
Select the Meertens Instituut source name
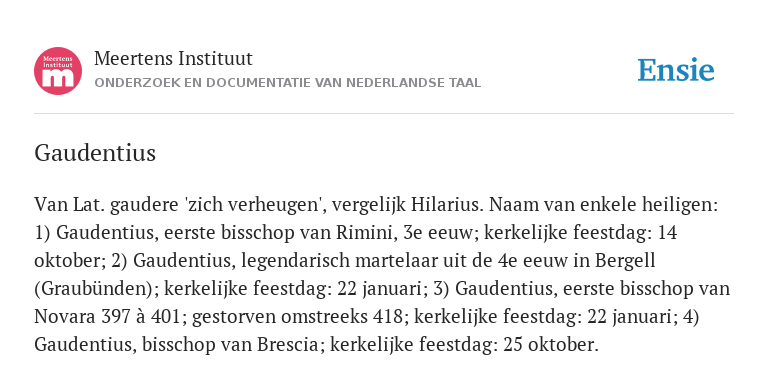[x=173, y=58]
